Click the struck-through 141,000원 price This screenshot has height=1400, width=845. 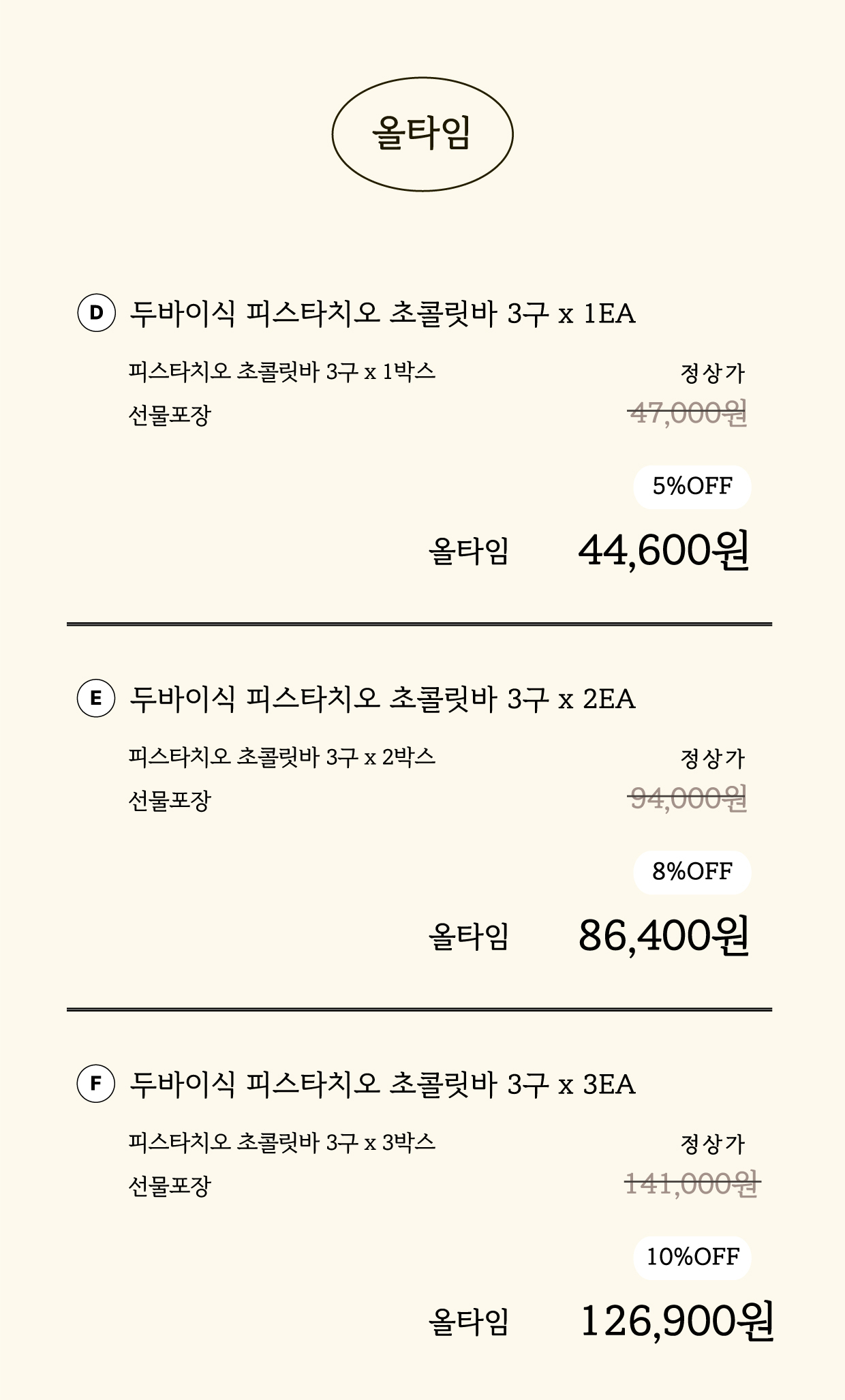(x=692, y=1184)
